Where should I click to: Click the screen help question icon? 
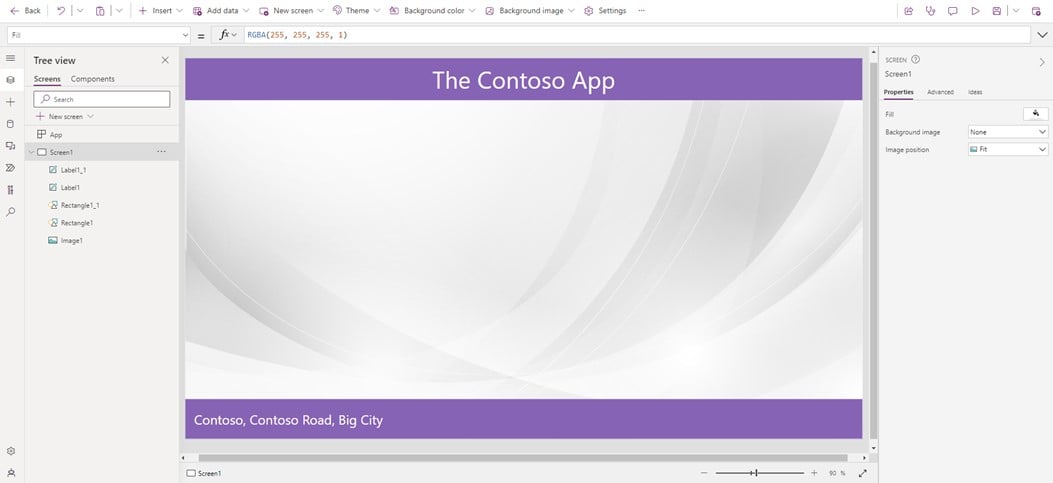click(x=915, y=60)
